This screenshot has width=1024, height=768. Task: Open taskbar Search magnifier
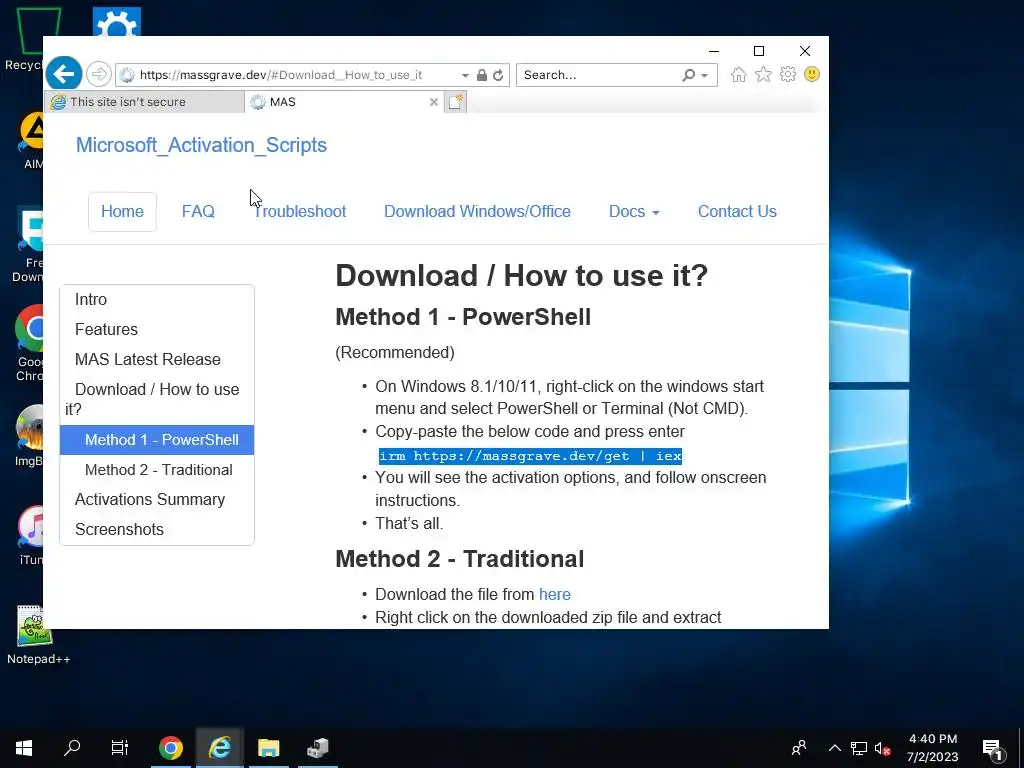pos(72,748)
